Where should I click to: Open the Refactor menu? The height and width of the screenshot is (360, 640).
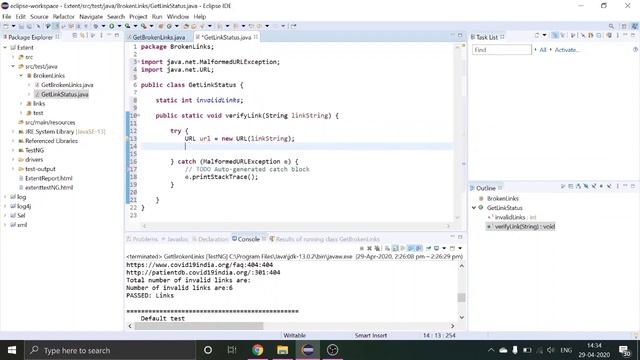pyautogui.click(x=63, y=16)
